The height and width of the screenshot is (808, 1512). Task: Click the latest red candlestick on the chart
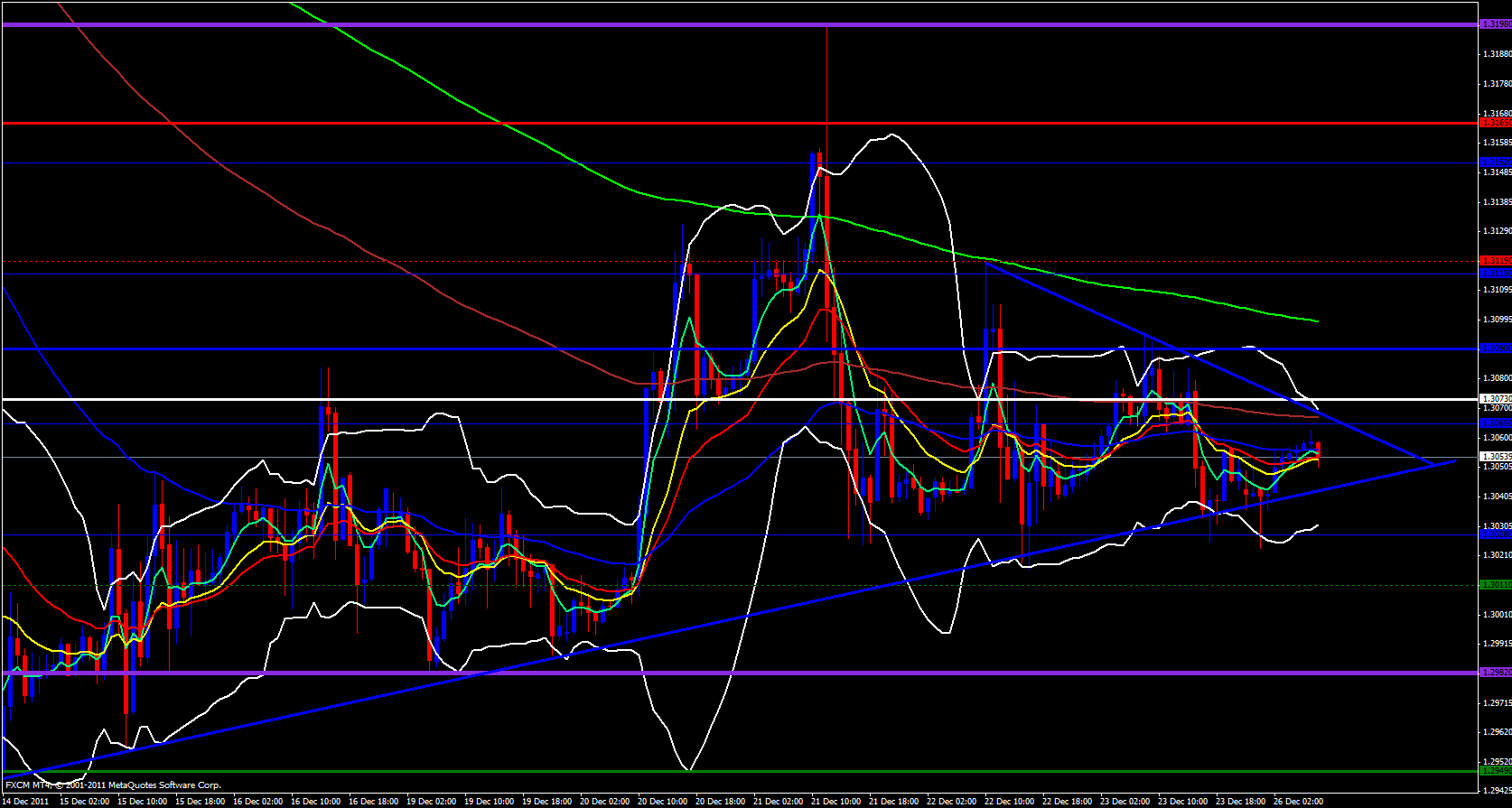coord(1319,450)
